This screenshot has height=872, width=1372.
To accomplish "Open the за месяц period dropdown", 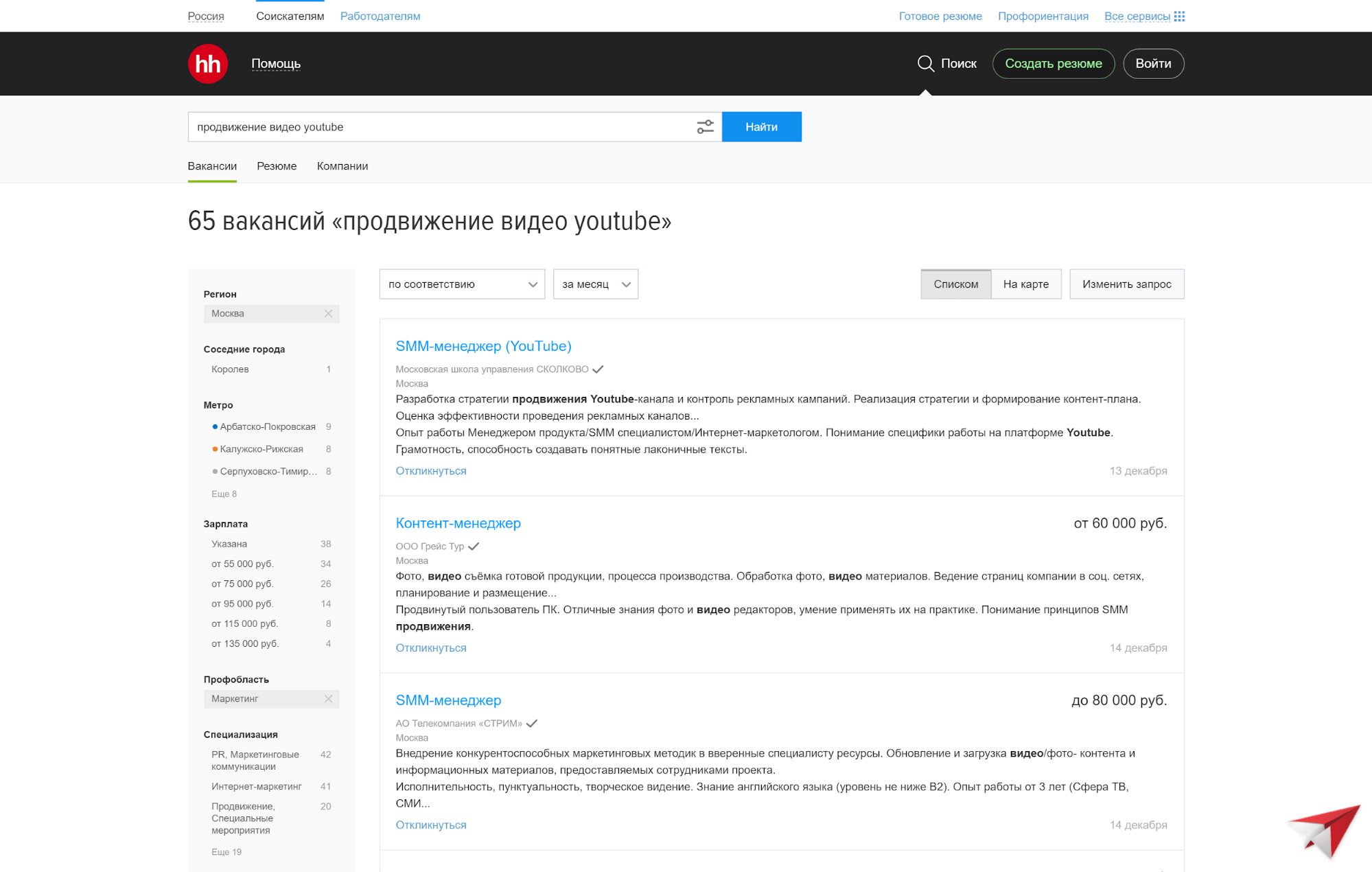I will (594, 284).
